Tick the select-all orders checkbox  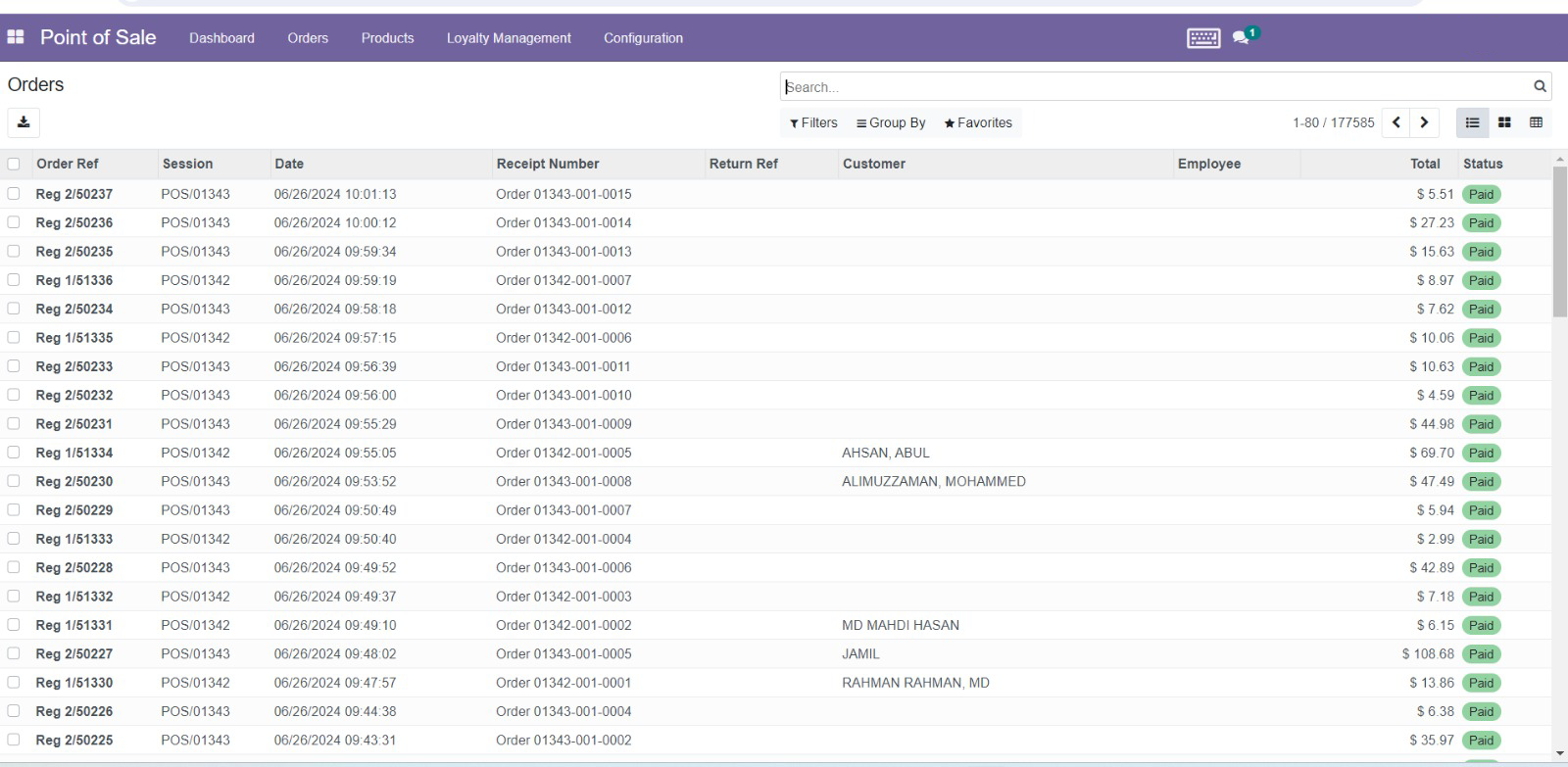click(14, 164)
